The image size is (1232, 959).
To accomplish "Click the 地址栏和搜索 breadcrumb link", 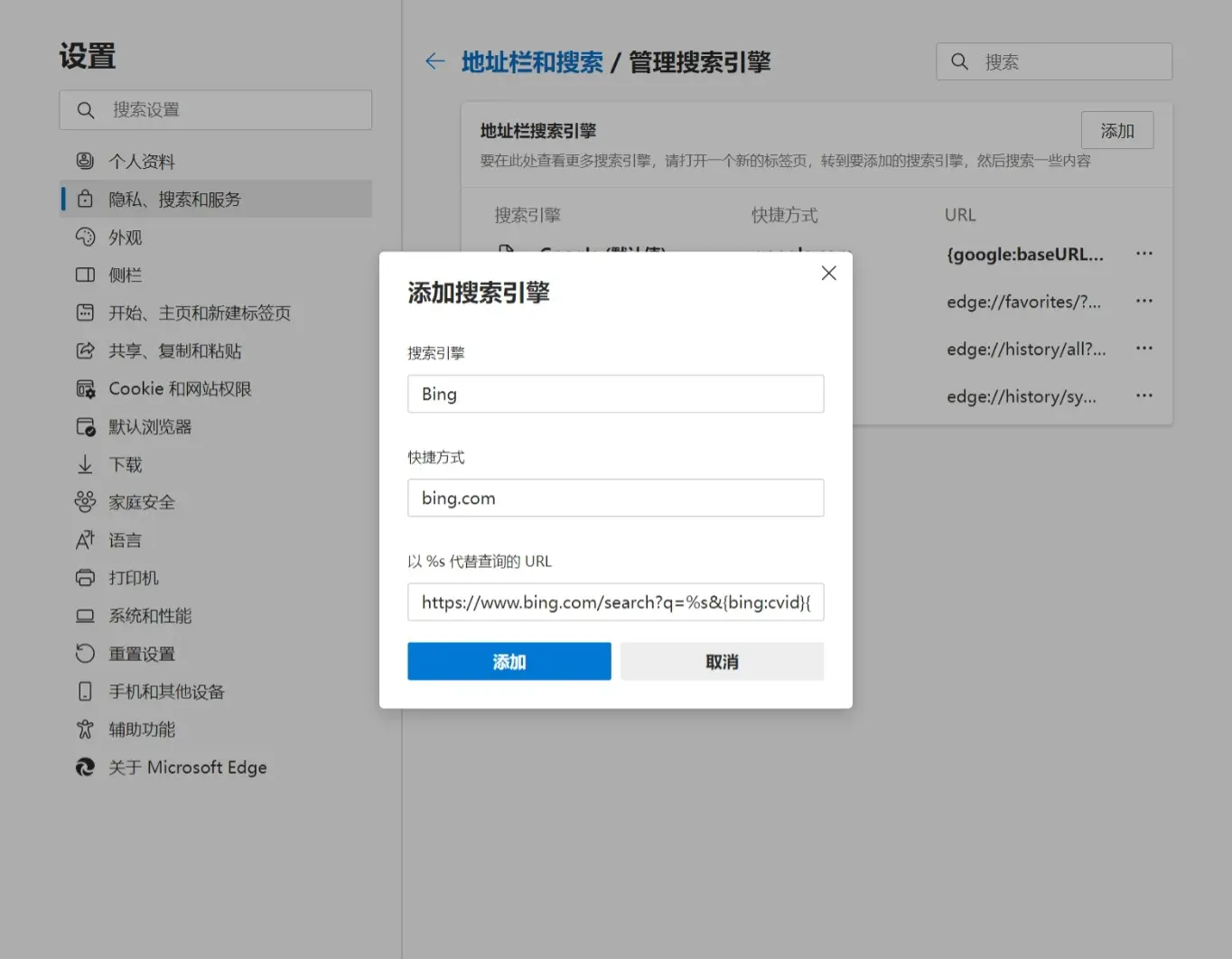I will (532, 61).
